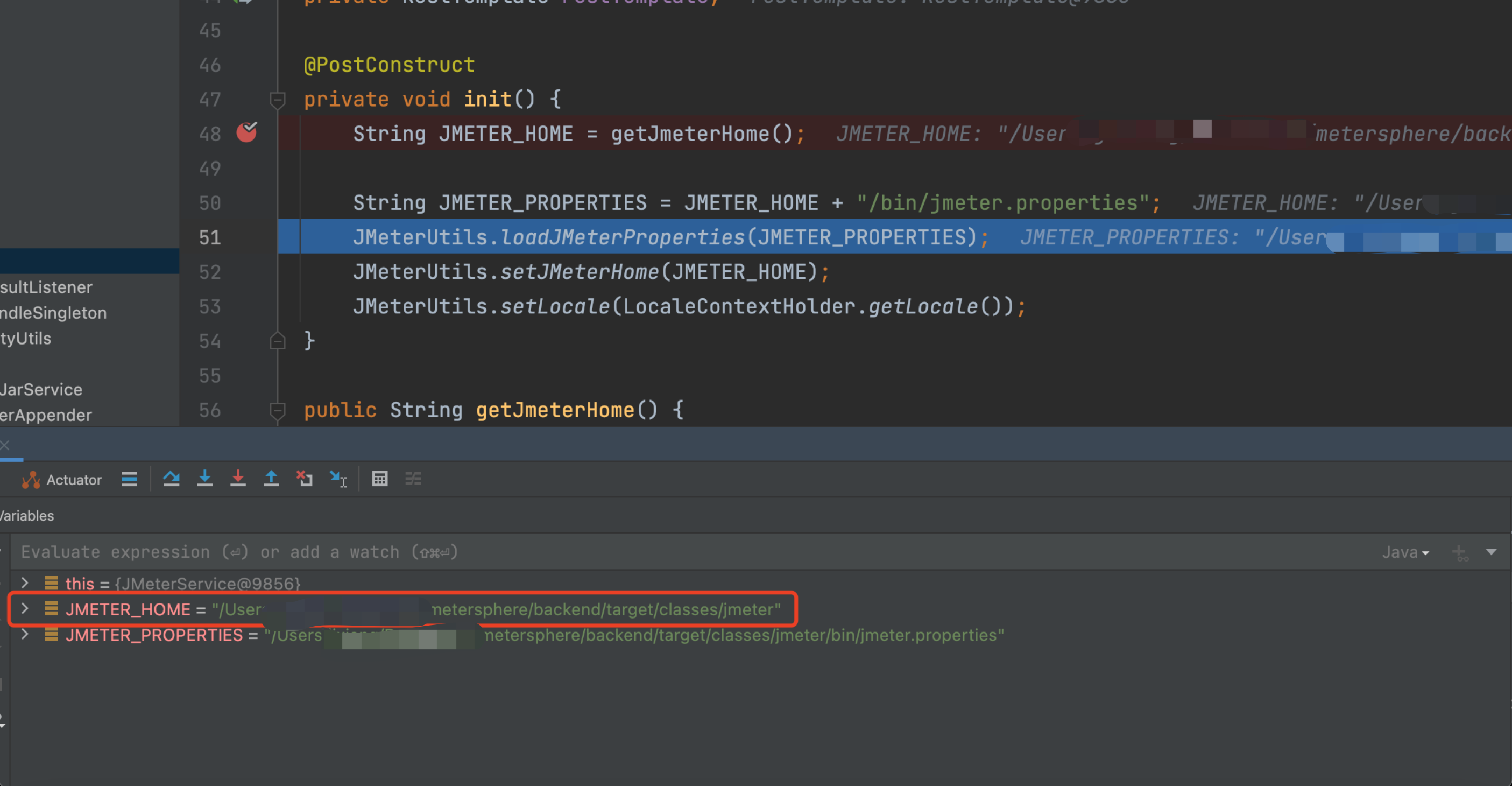Click the layout settings icon in debug toolbar
The image size is (1512, 786).
(x=413, y=479)
